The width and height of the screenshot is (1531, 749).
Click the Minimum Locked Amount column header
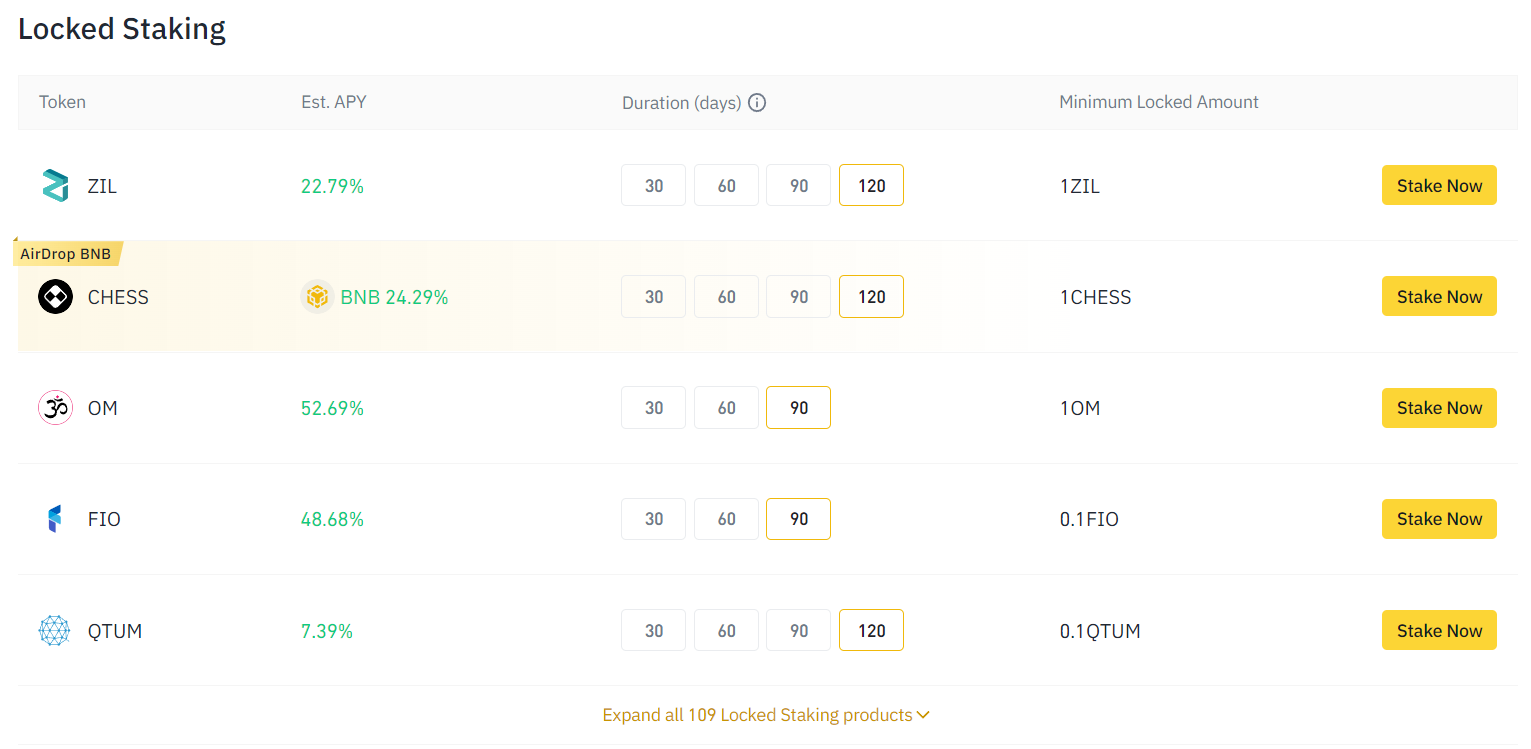tap(1159, 102)
